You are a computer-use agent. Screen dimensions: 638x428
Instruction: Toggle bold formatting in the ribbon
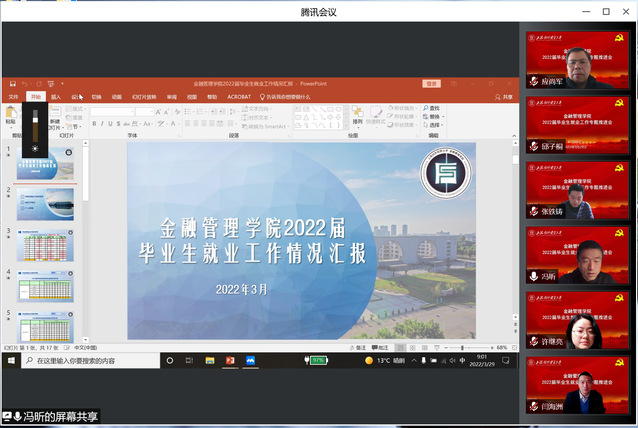94,124
